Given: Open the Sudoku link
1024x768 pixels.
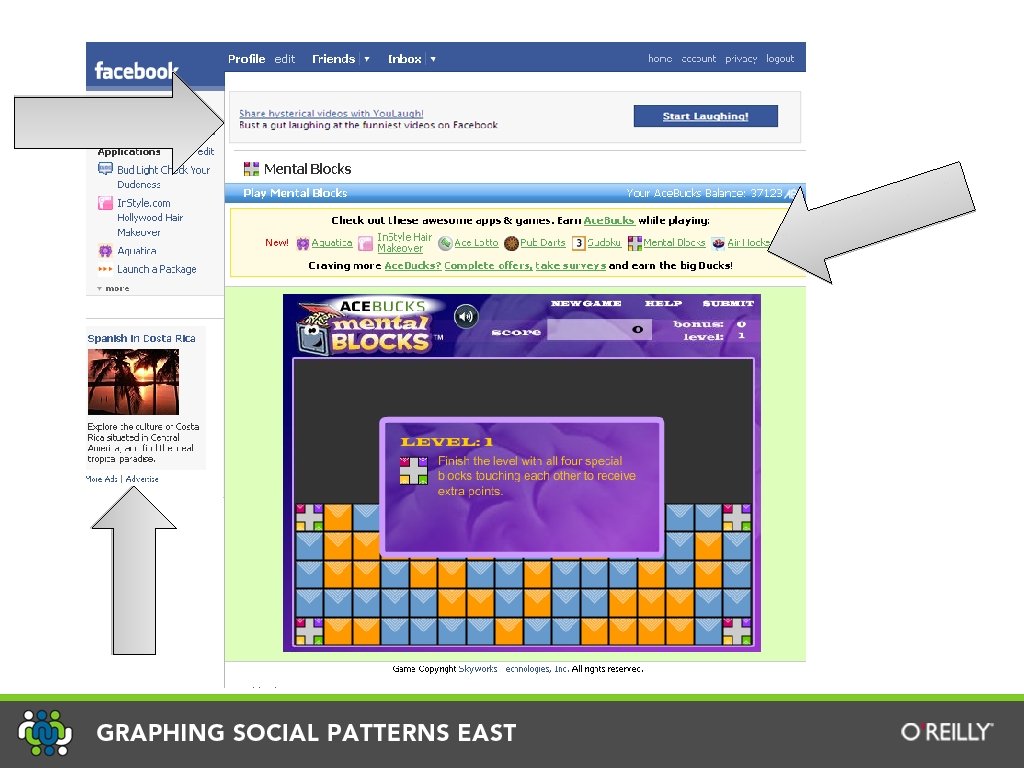Looking at the screenshot, I should [x=604, y=242].
